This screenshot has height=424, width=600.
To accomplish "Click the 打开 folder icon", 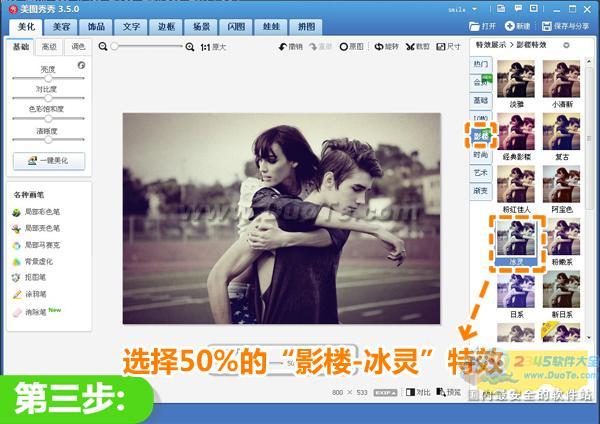I will [474, 26].
